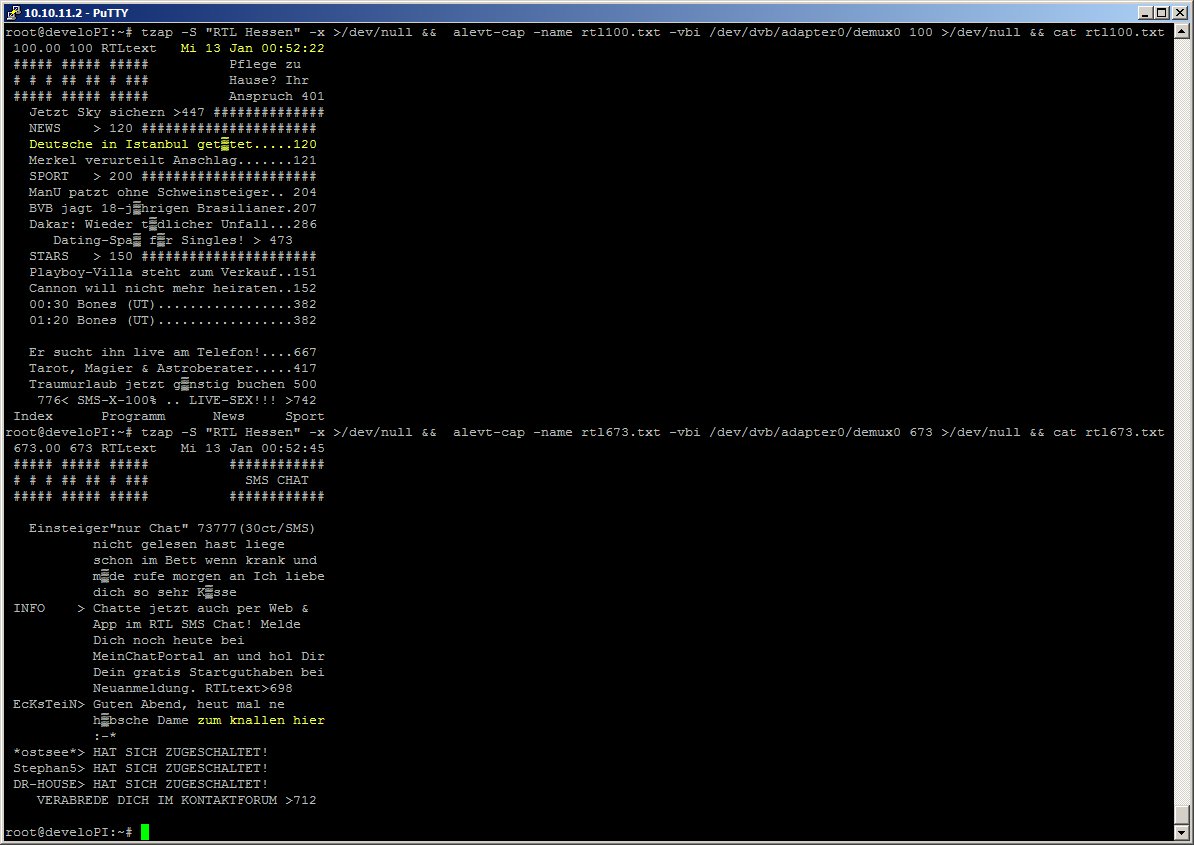Click the '100.00 100 RTLtext' header
Viewport: 1194px width, 845px height.
85,48
